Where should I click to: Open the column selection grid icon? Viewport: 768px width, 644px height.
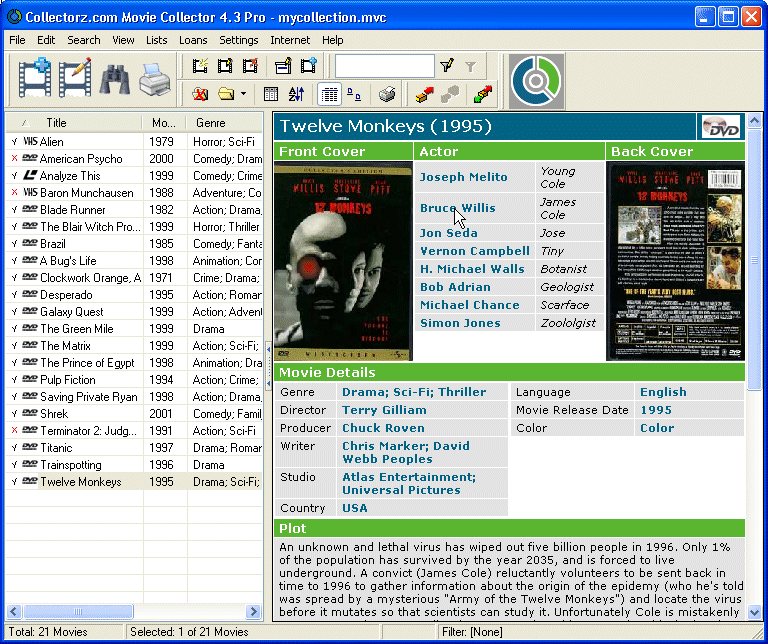click(x=271, y=94)
